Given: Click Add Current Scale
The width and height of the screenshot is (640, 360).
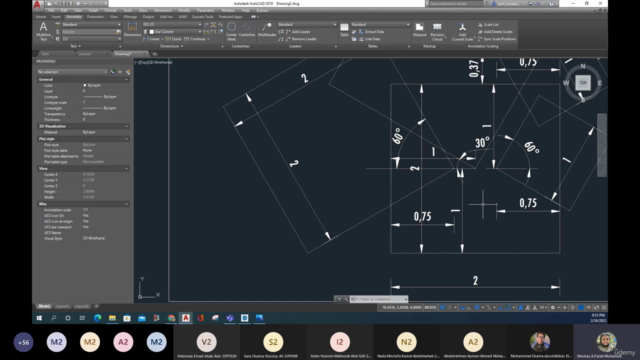Looking at the screenshot, I should coord(462,32).
